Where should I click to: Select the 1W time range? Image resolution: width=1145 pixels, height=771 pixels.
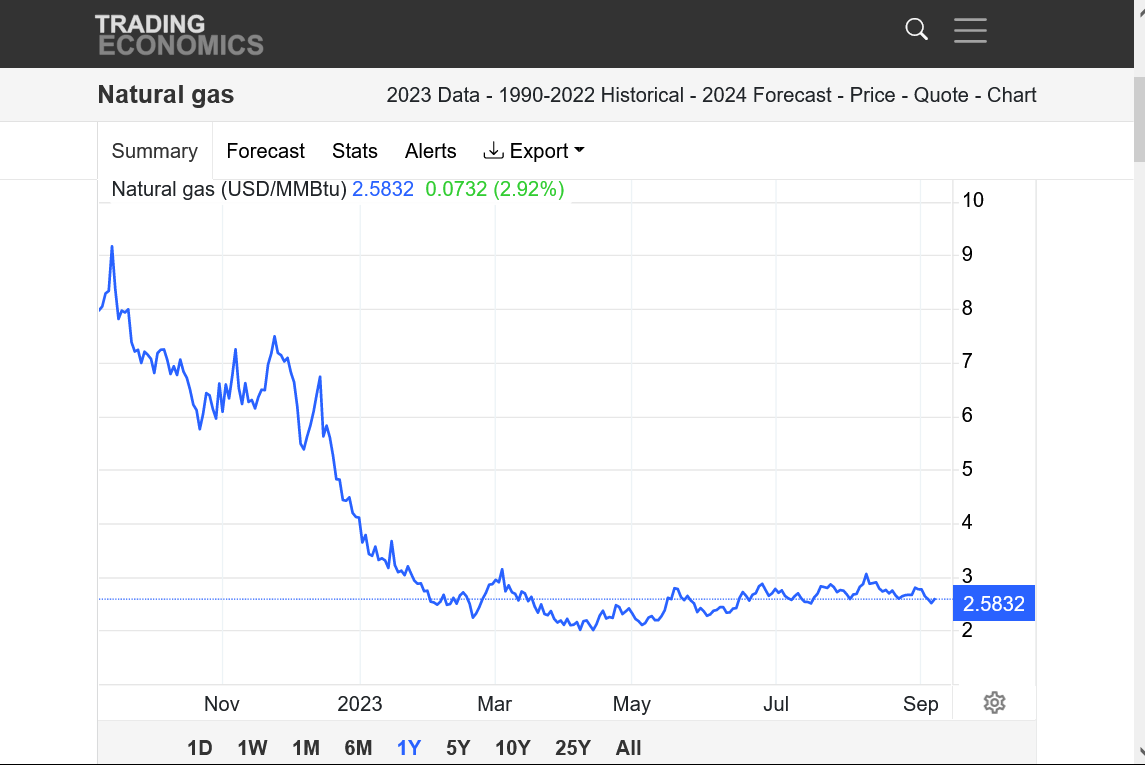(252, 748)
